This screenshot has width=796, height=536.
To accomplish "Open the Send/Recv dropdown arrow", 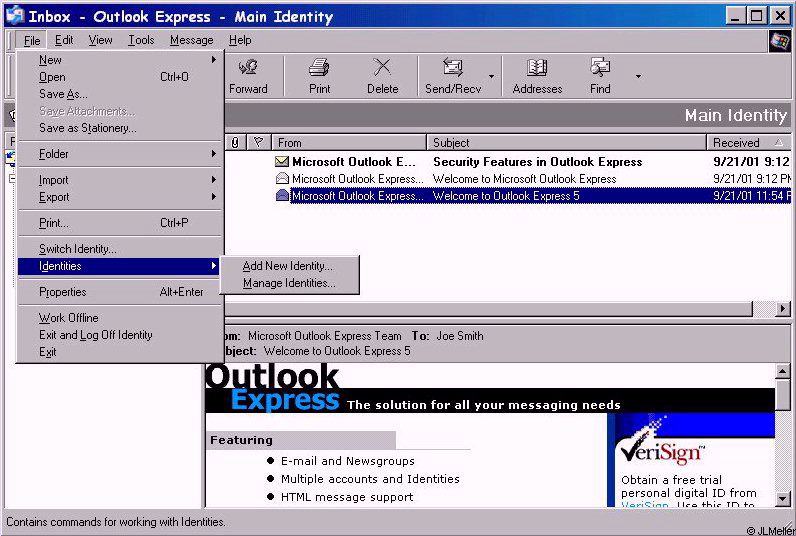I will point(491,77).
